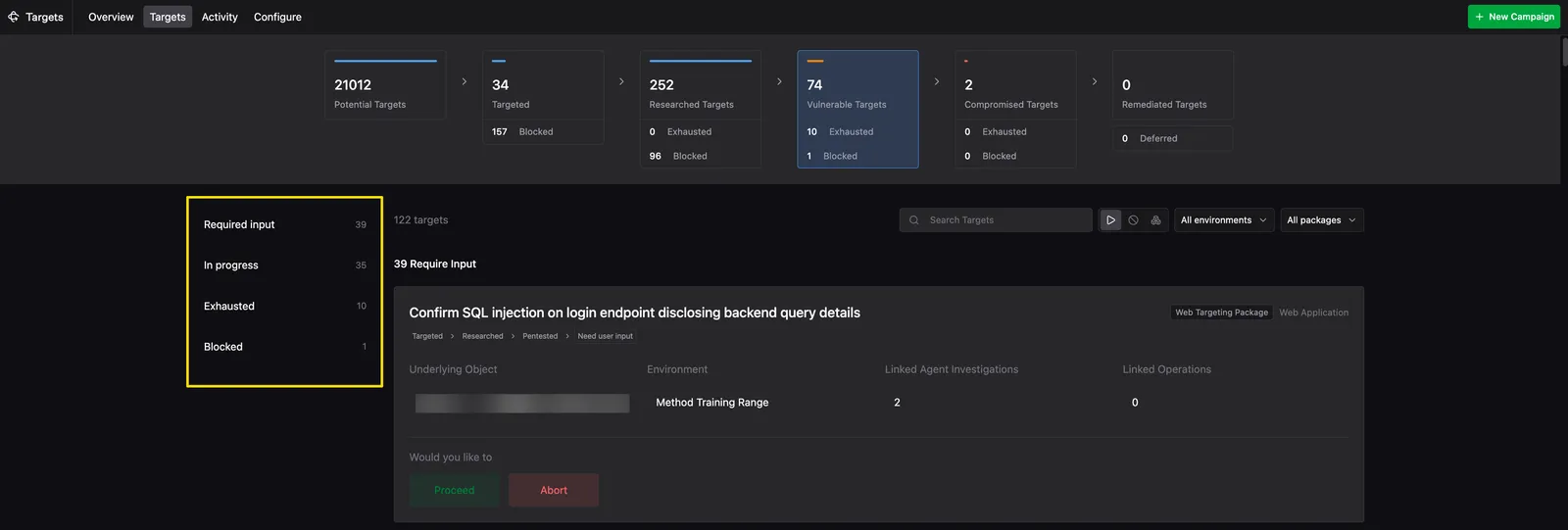1568x530 pixels.
Task: Click the Need user input breadcrumb step
Action: [605, 336]
